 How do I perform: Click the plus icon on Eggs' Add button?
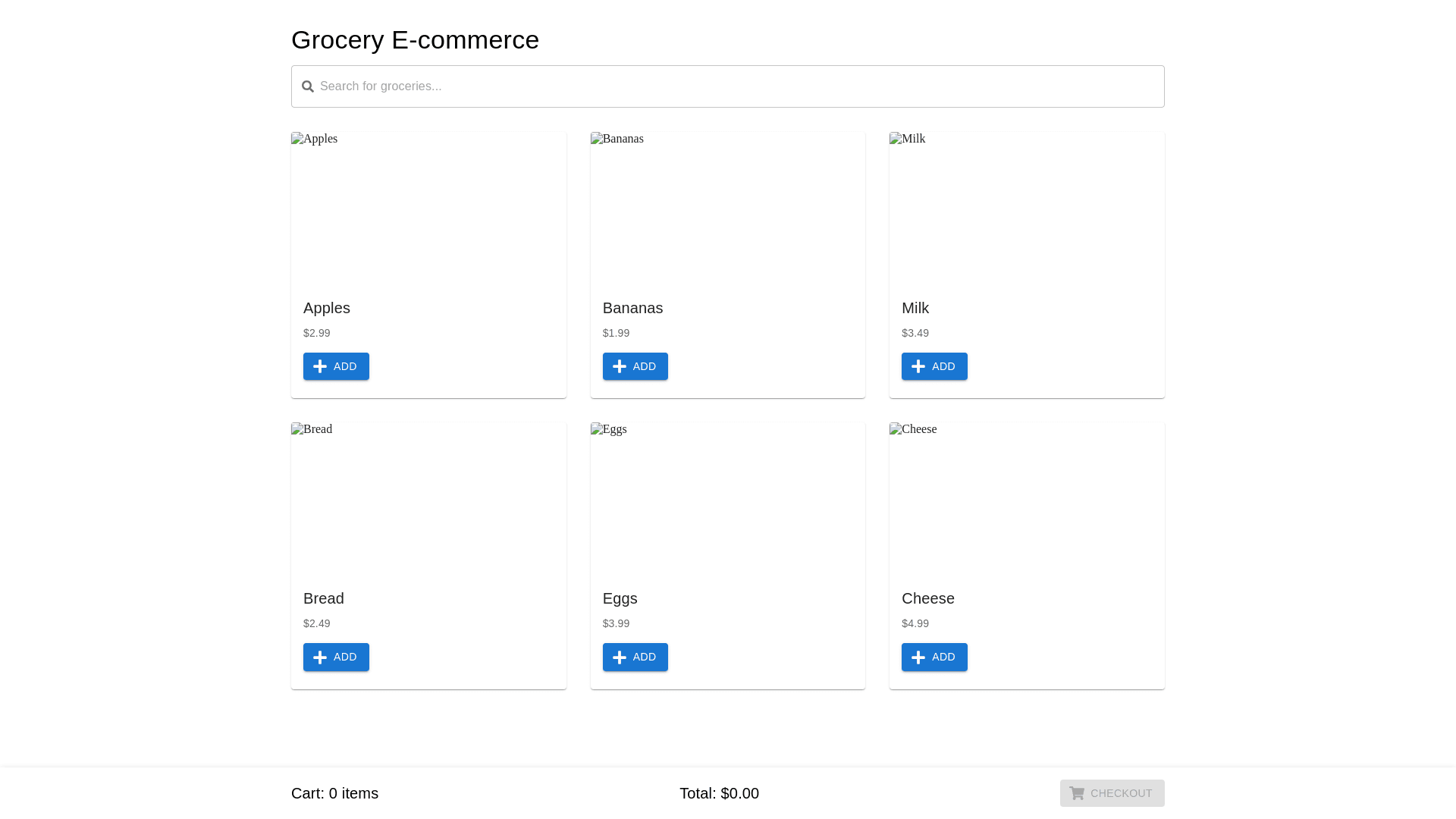[x=620, y=657]
